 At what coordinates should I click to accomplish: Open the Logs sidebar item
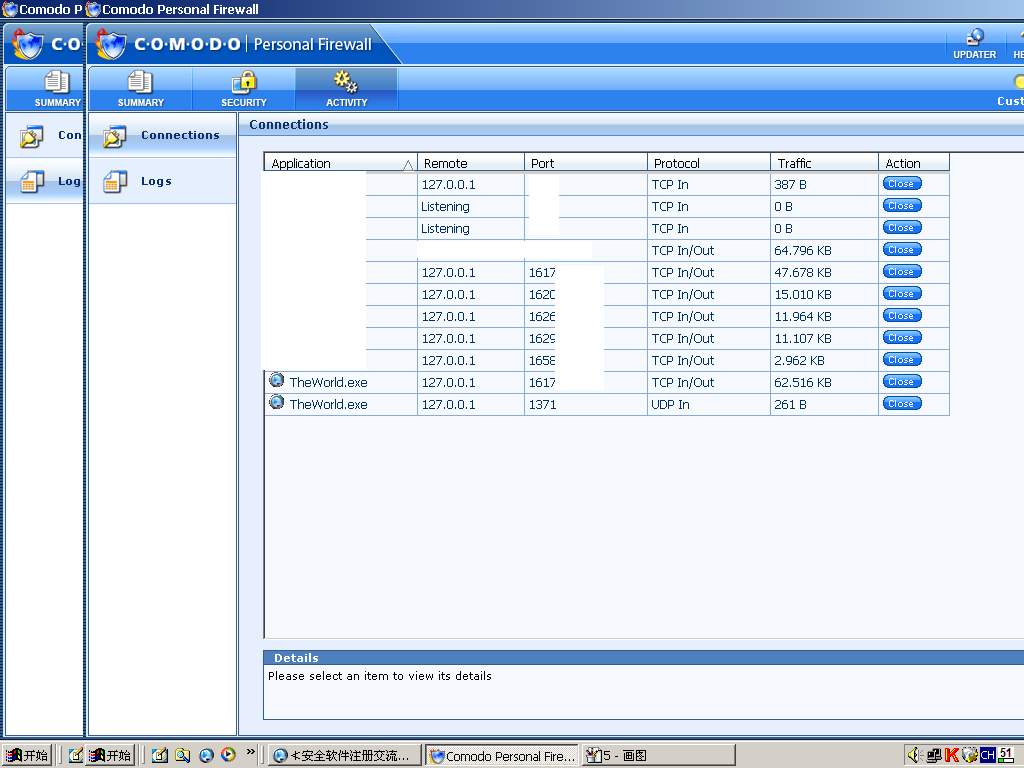(155, 181)
